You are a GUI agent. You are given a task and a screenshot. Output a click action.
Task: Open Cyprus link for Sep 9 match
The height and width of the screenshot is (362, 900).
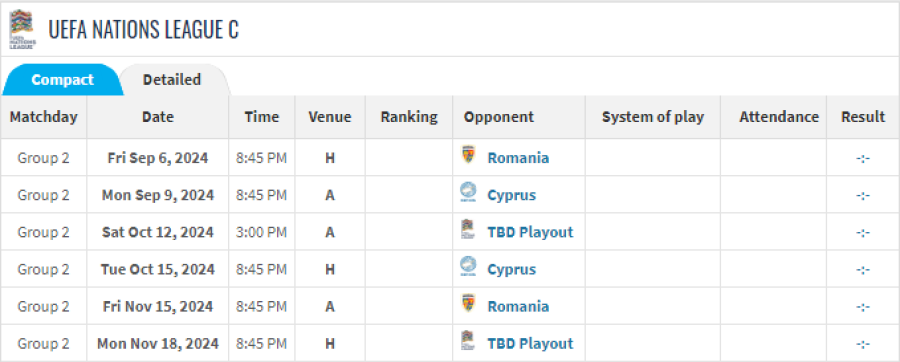pyautogui.click(x=511, y=195)
